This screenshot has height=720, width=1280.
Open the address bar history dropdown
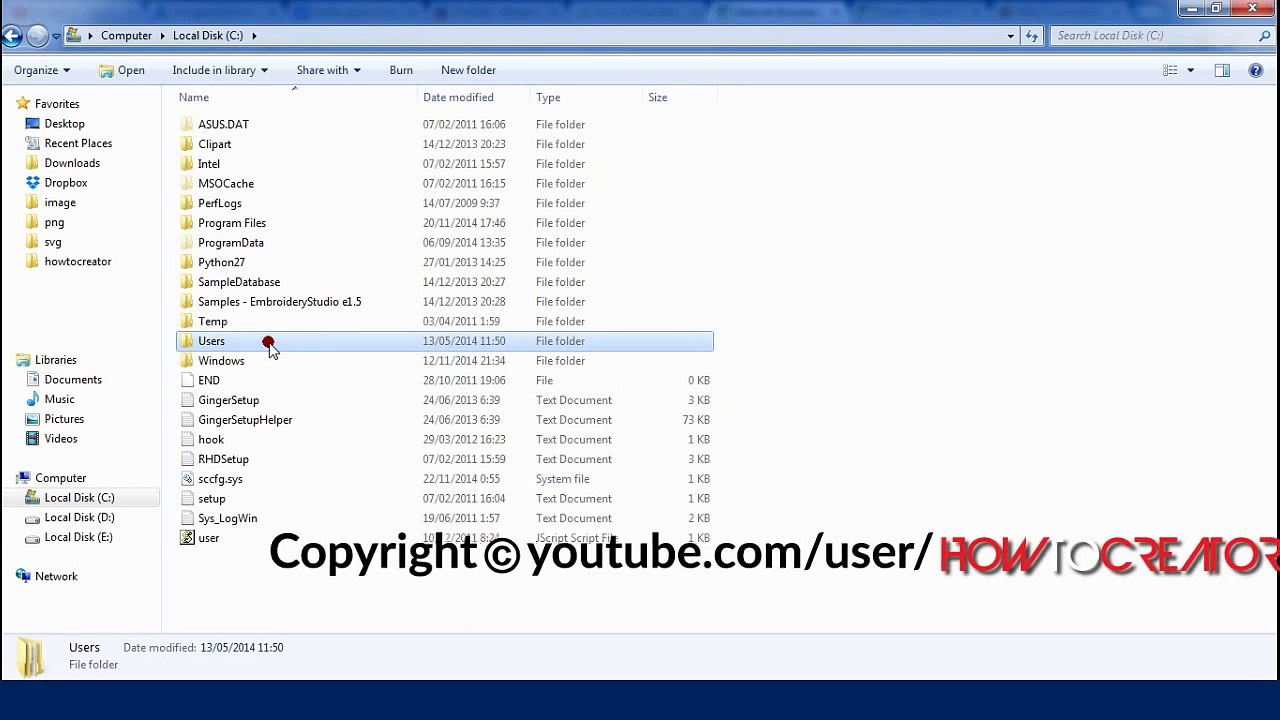(1010, 36)
